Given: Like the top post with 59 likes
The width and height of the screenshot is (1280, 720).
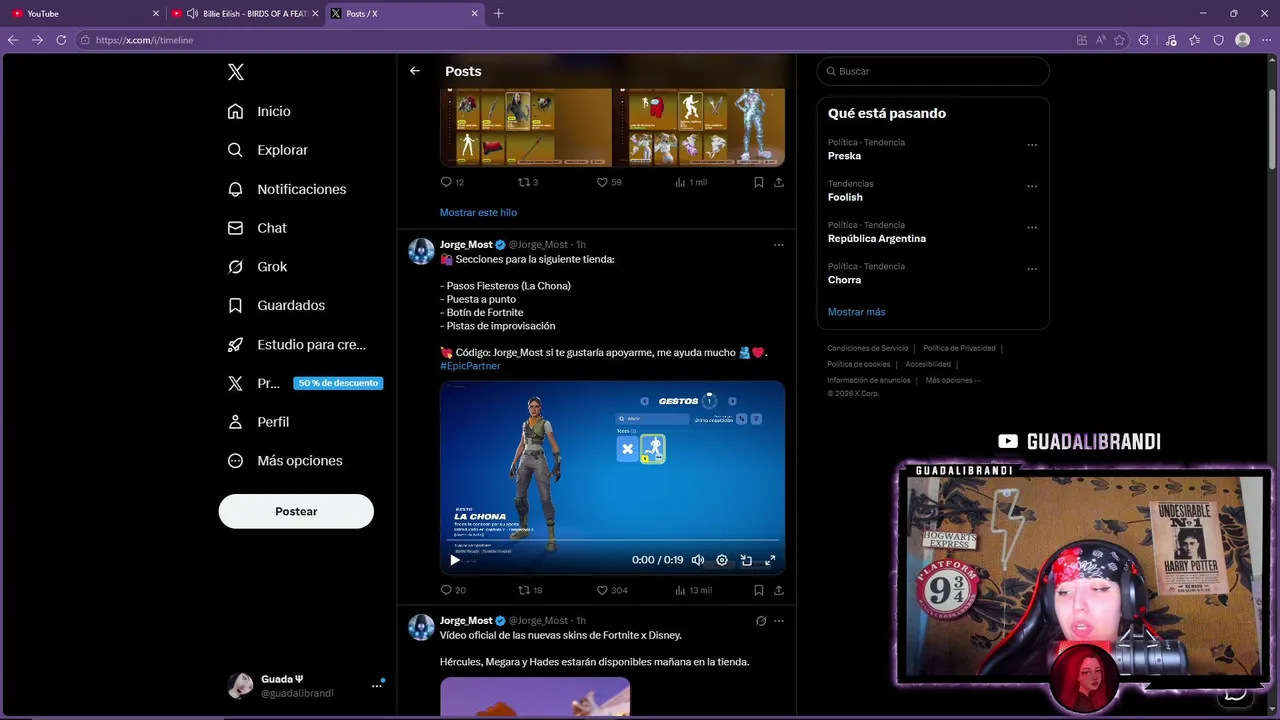Looking at the screenshot, I should (609, 182).
